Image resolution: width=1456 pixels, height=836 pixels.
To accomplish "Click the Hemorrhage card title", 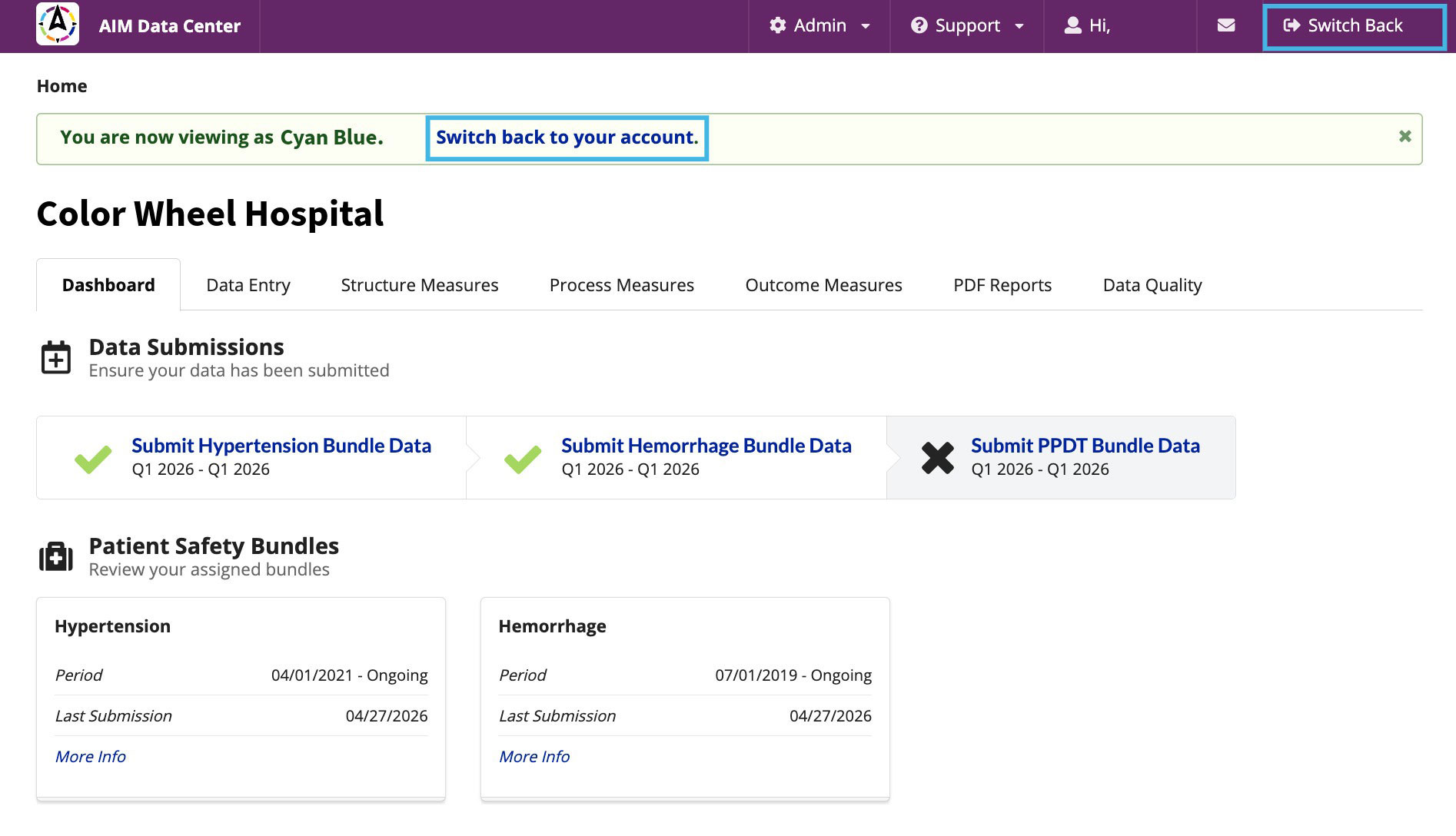I will click(x=553, y=626).
